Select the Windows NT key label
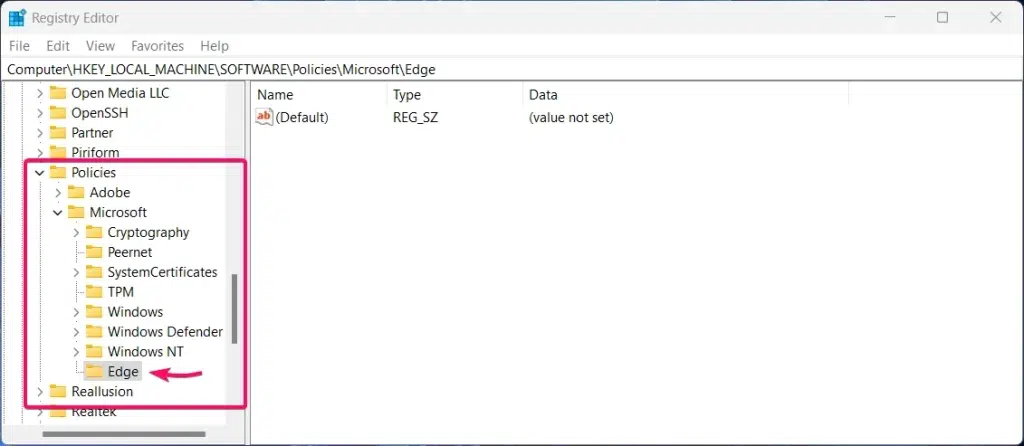 pyautogui.click(x=146, y=351)
